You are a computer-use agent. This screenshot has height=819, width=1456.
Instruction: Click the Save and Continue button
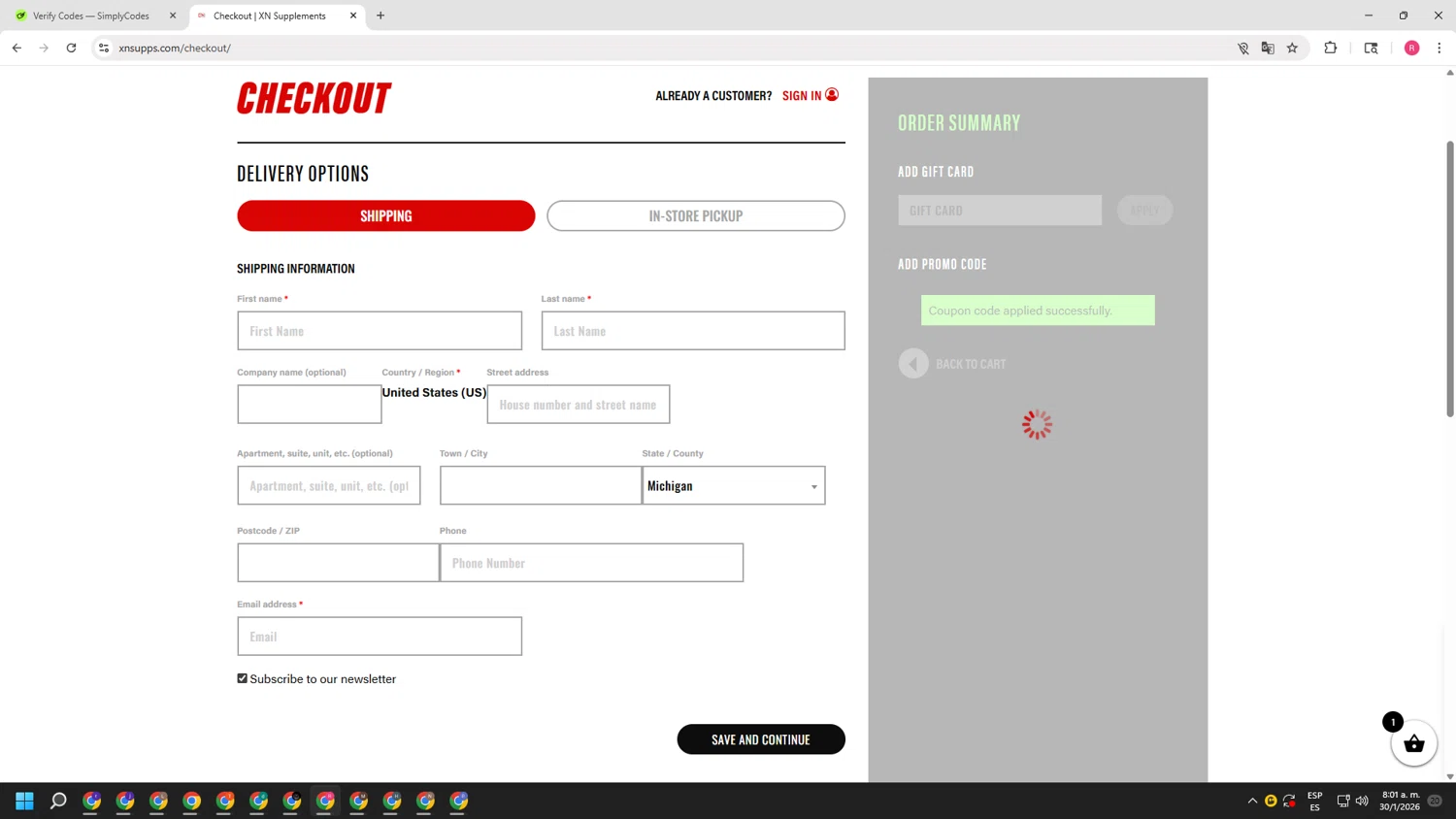point(761,739)
